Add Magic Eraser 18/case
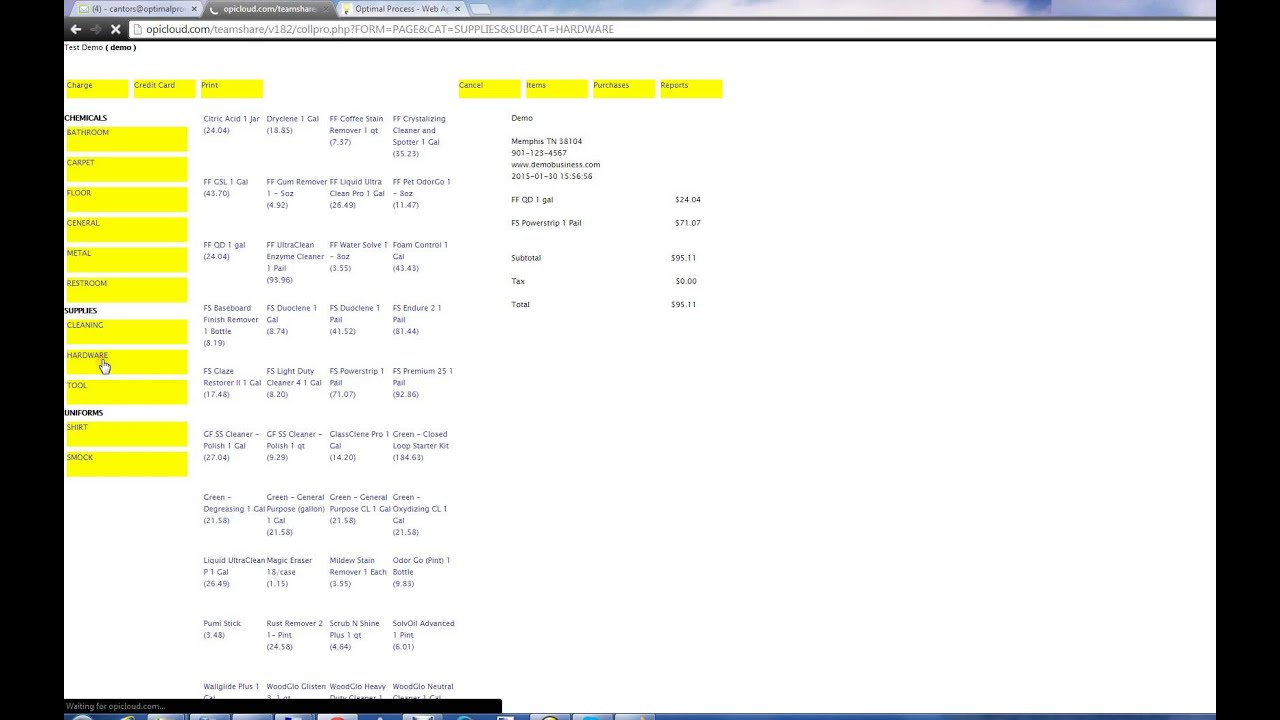Image resolution: width=1280 pixels, height=720 pixels. (289, 571)
